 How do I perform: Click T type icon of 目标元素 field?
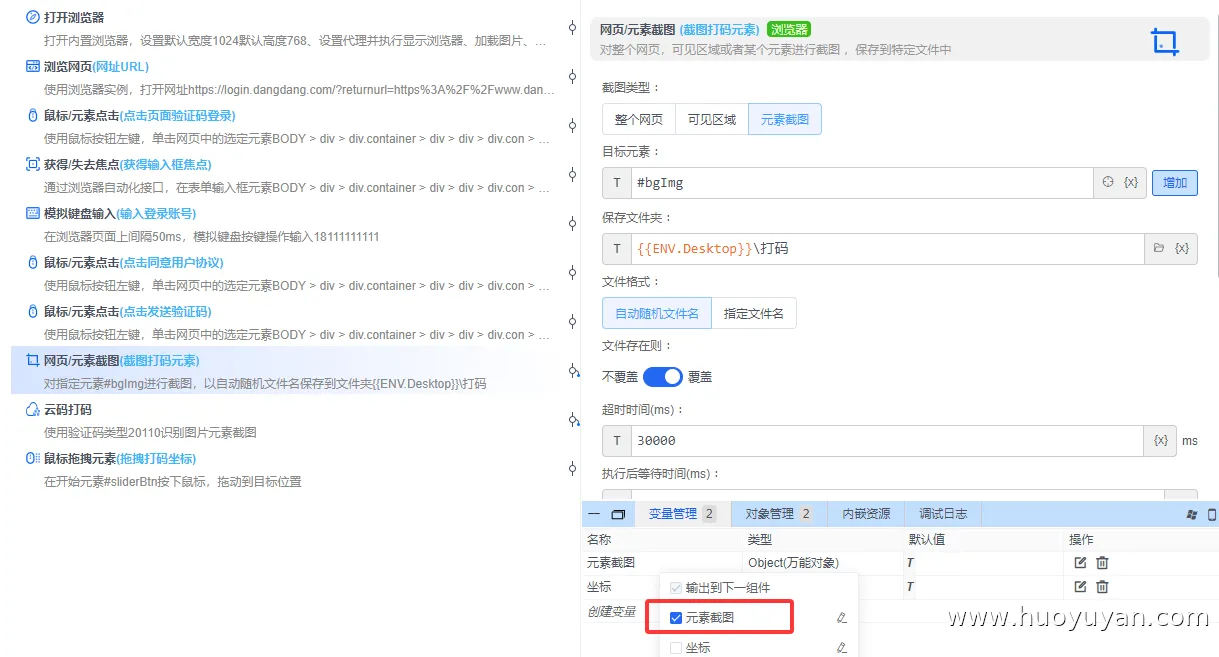click(617, 183)
